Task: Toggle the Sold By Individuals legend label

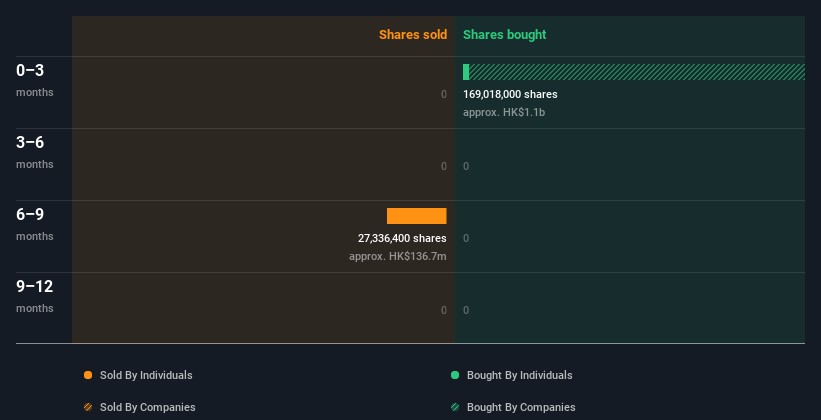Action: point(146,376)
